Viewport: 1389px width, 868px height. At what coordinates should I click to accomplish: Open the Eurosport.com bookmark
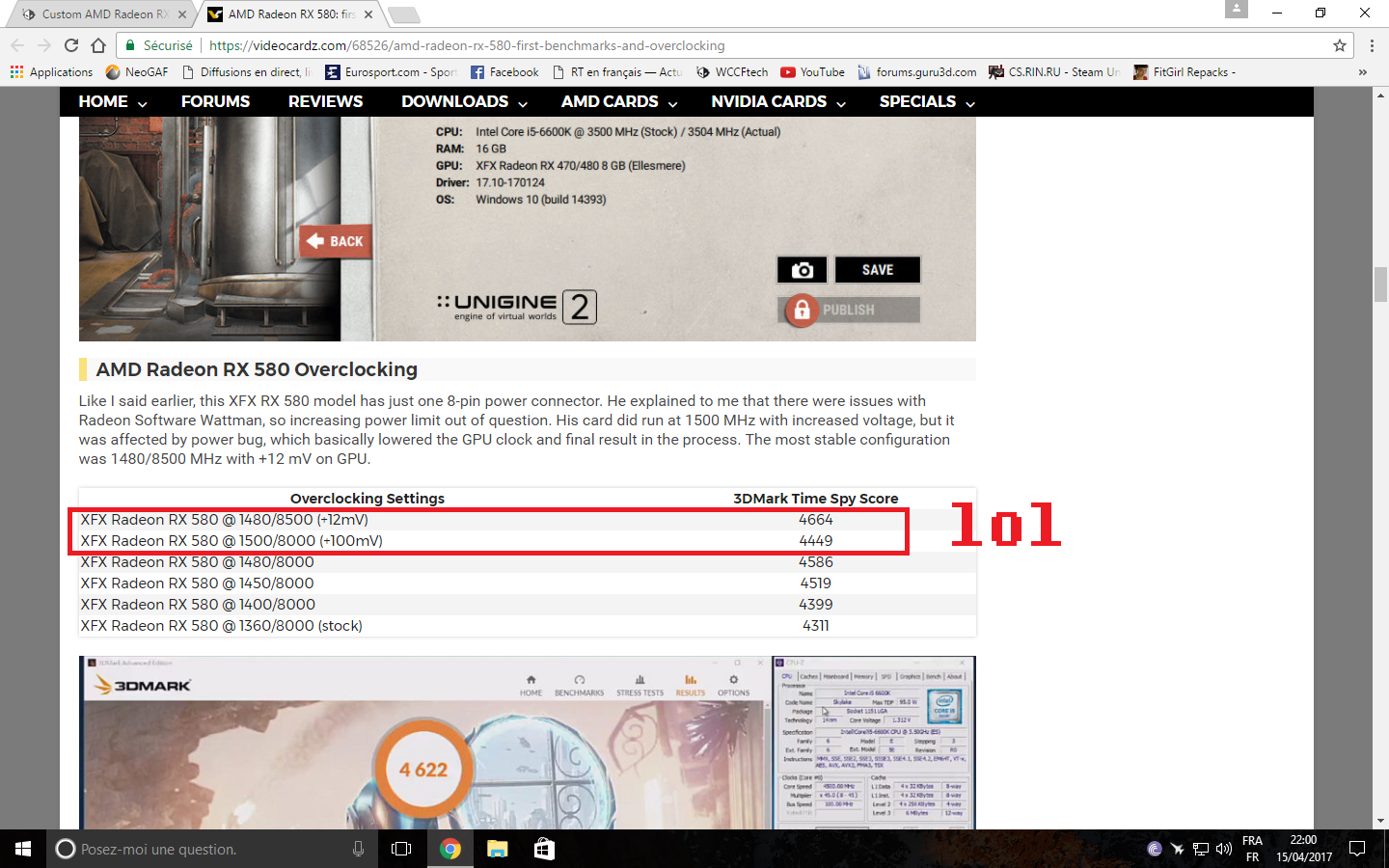[x=391, y=72]
